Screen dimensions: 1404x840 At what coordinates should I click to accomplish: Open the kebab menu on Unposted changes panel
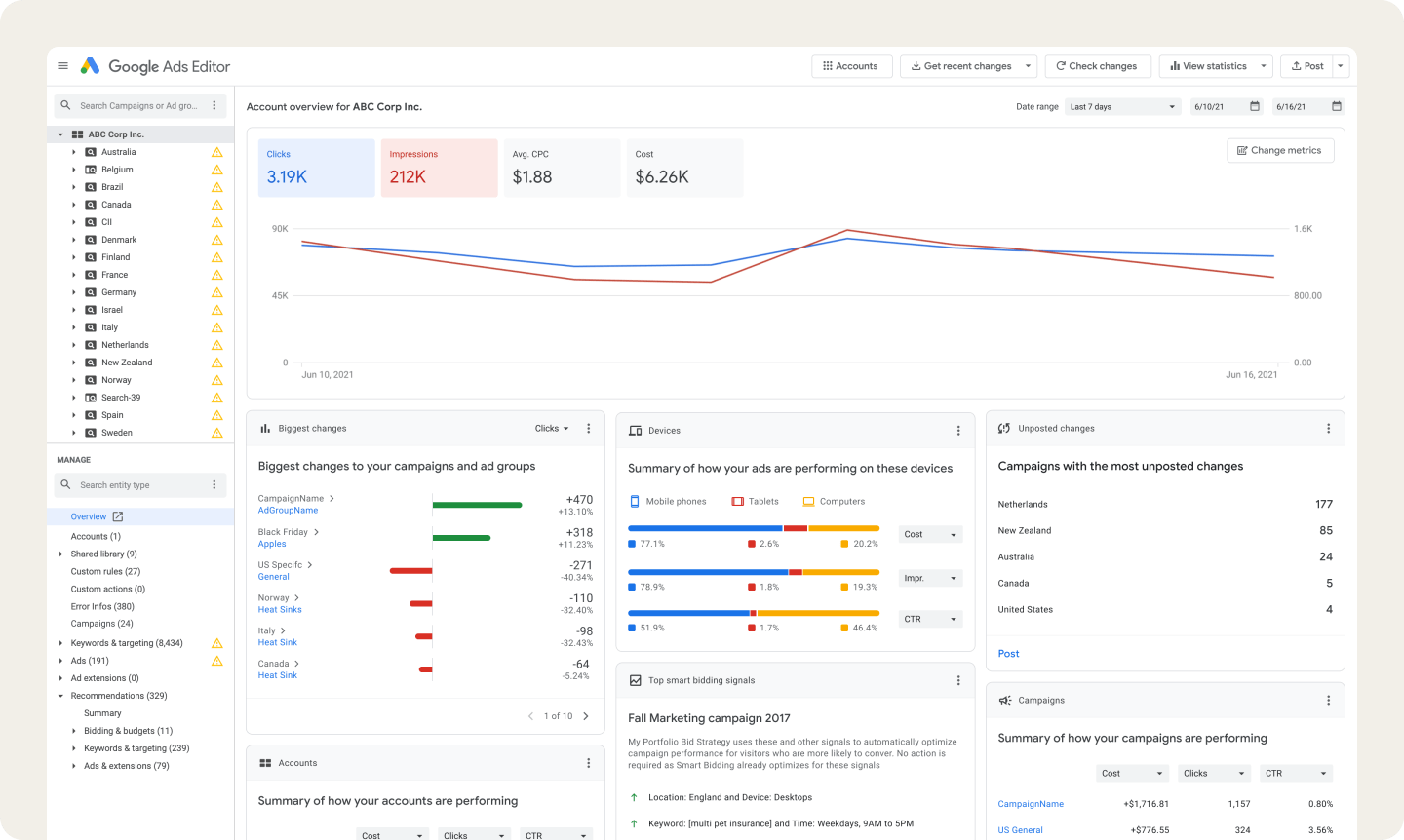pyautogui.click(x=1328, y=427)
